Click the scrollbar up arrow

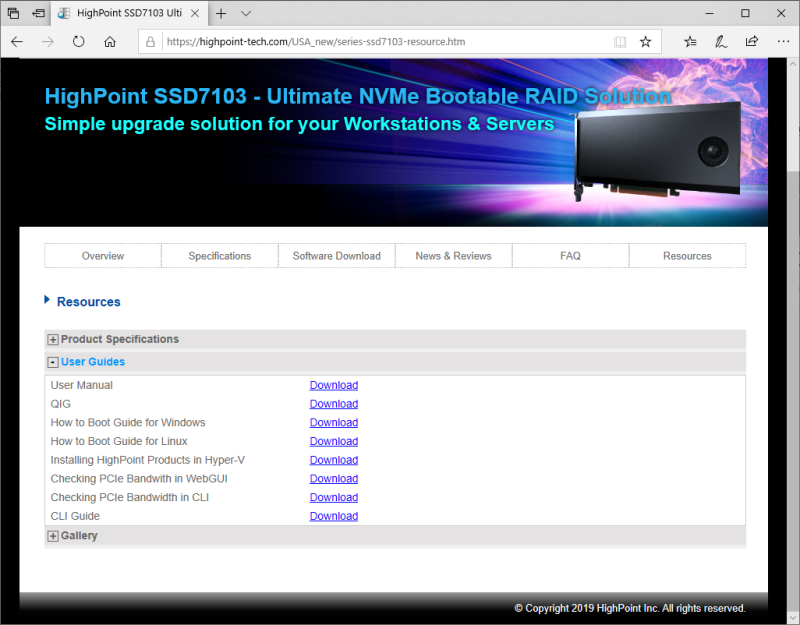point(793,64)
